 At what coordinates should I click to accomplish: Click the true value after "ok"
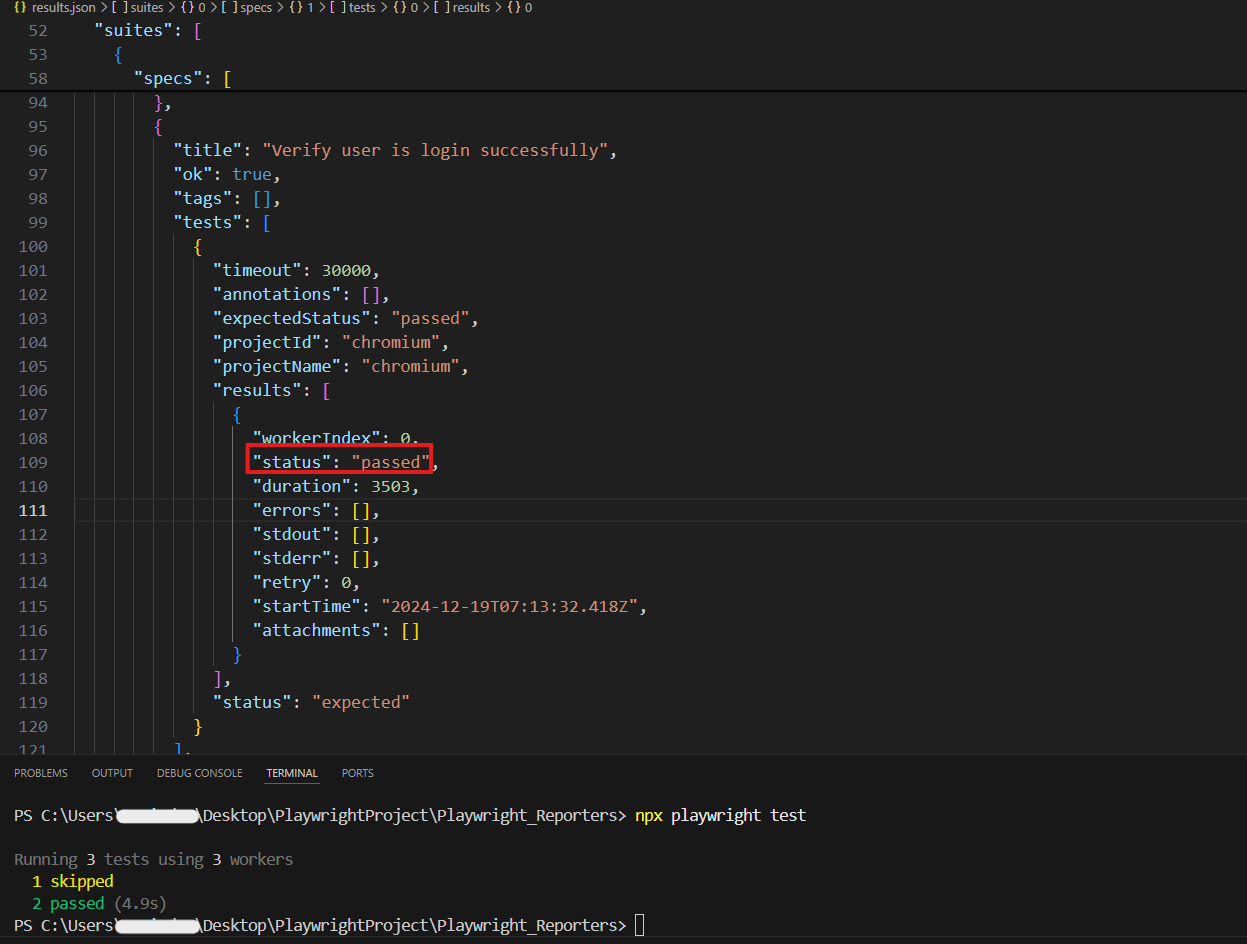point(252,174)
